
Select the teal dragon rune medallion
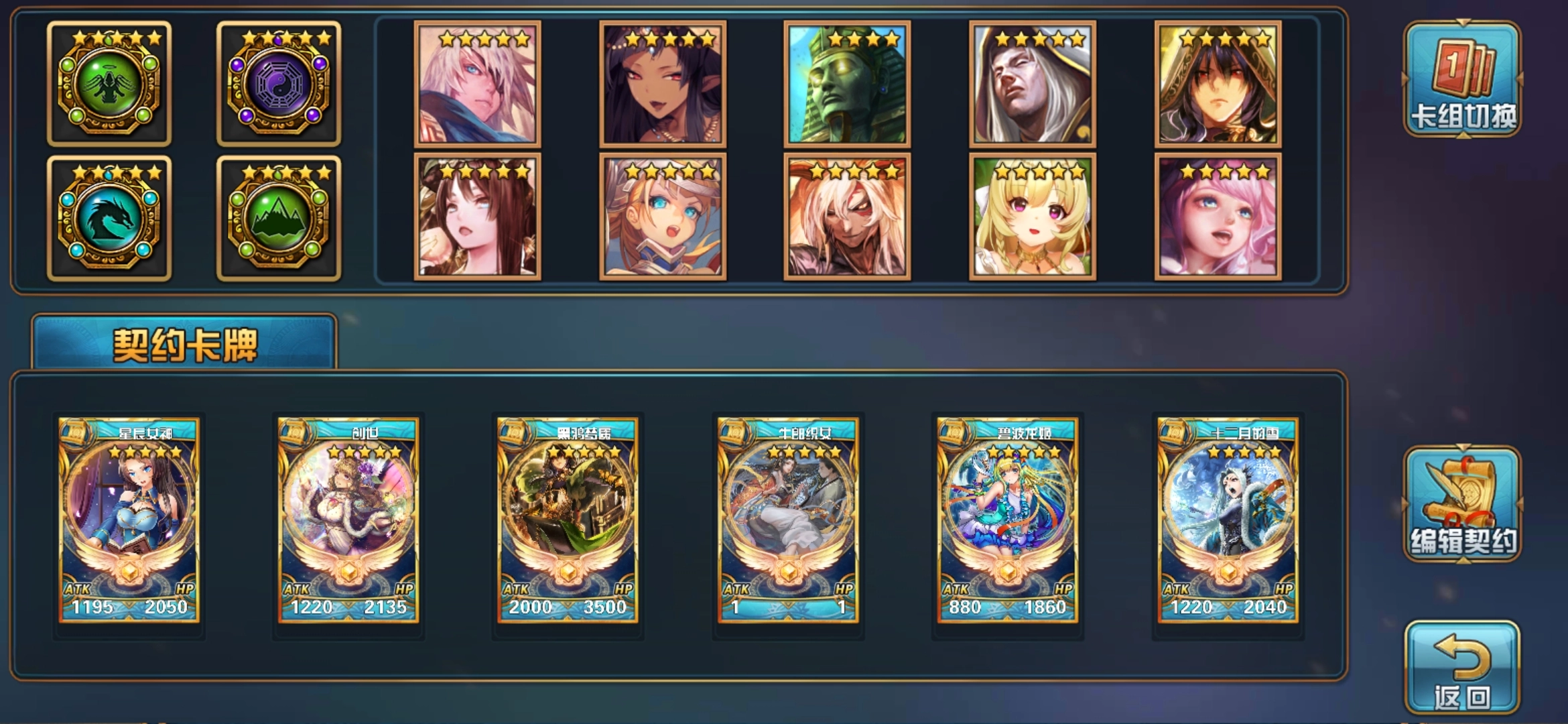coord(109,219)
